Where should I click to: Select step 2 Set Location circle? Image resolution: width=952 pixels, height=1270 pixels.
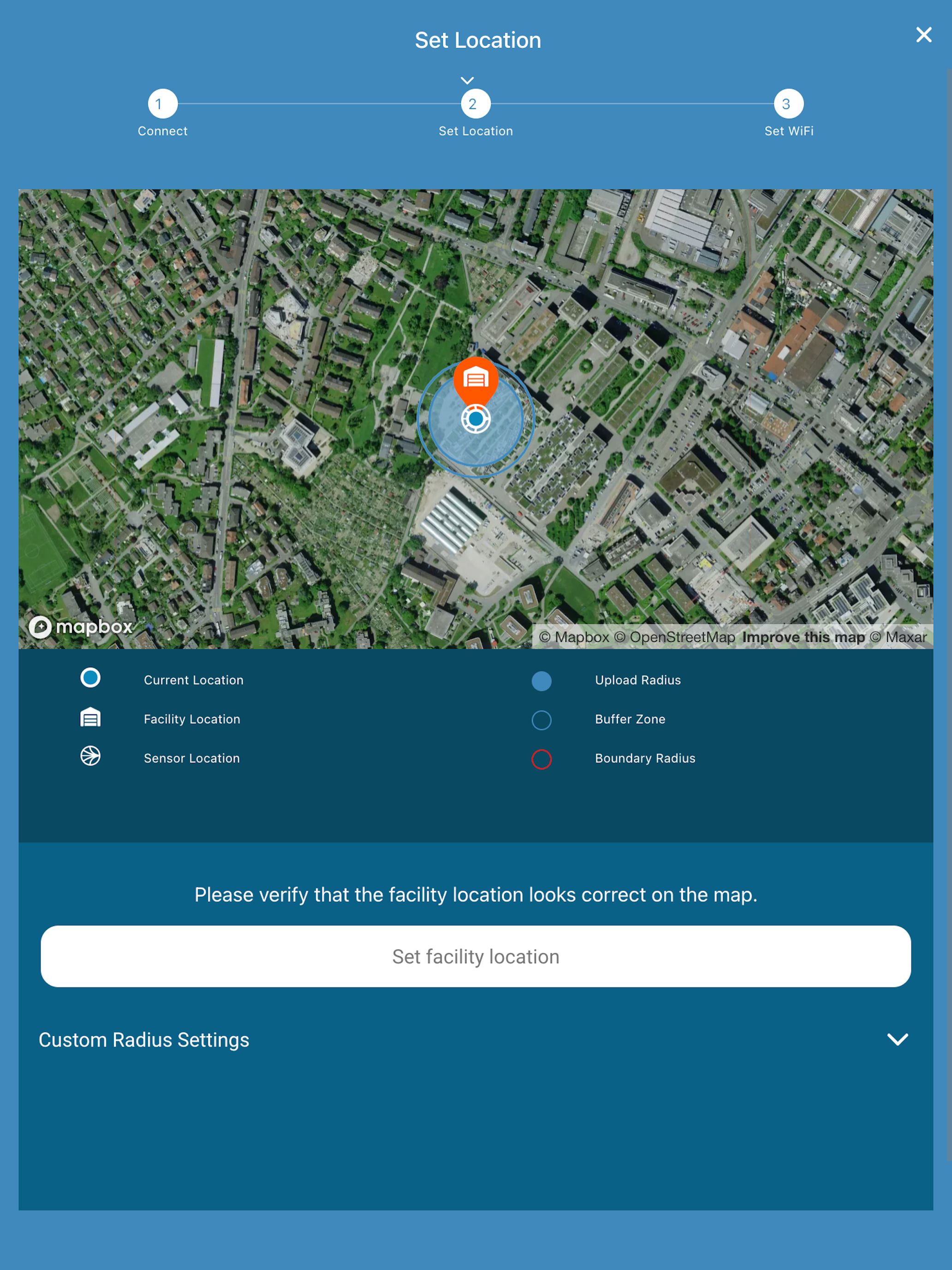click(476, 104)
